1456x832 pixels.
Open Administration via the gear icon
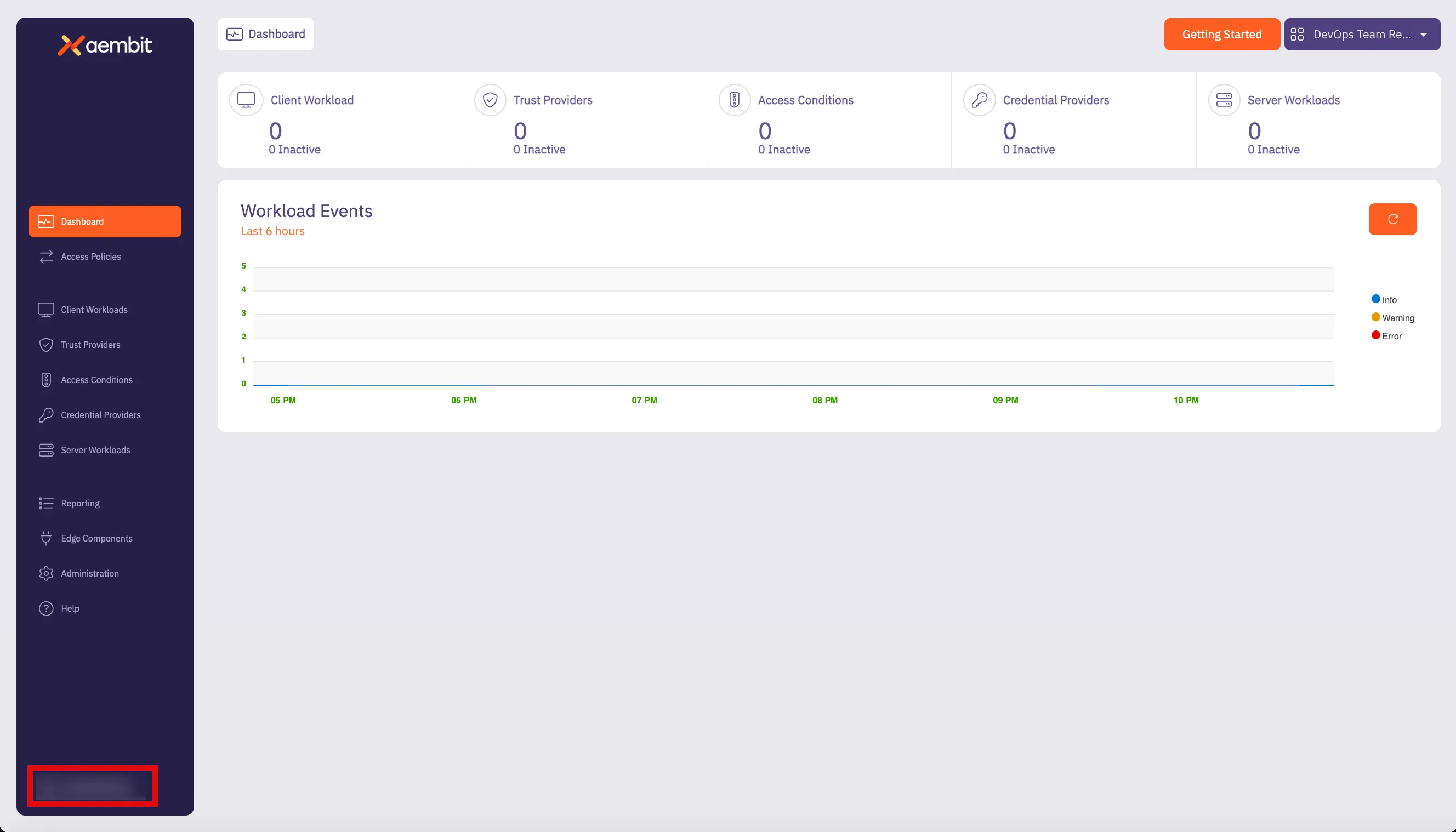46,573
